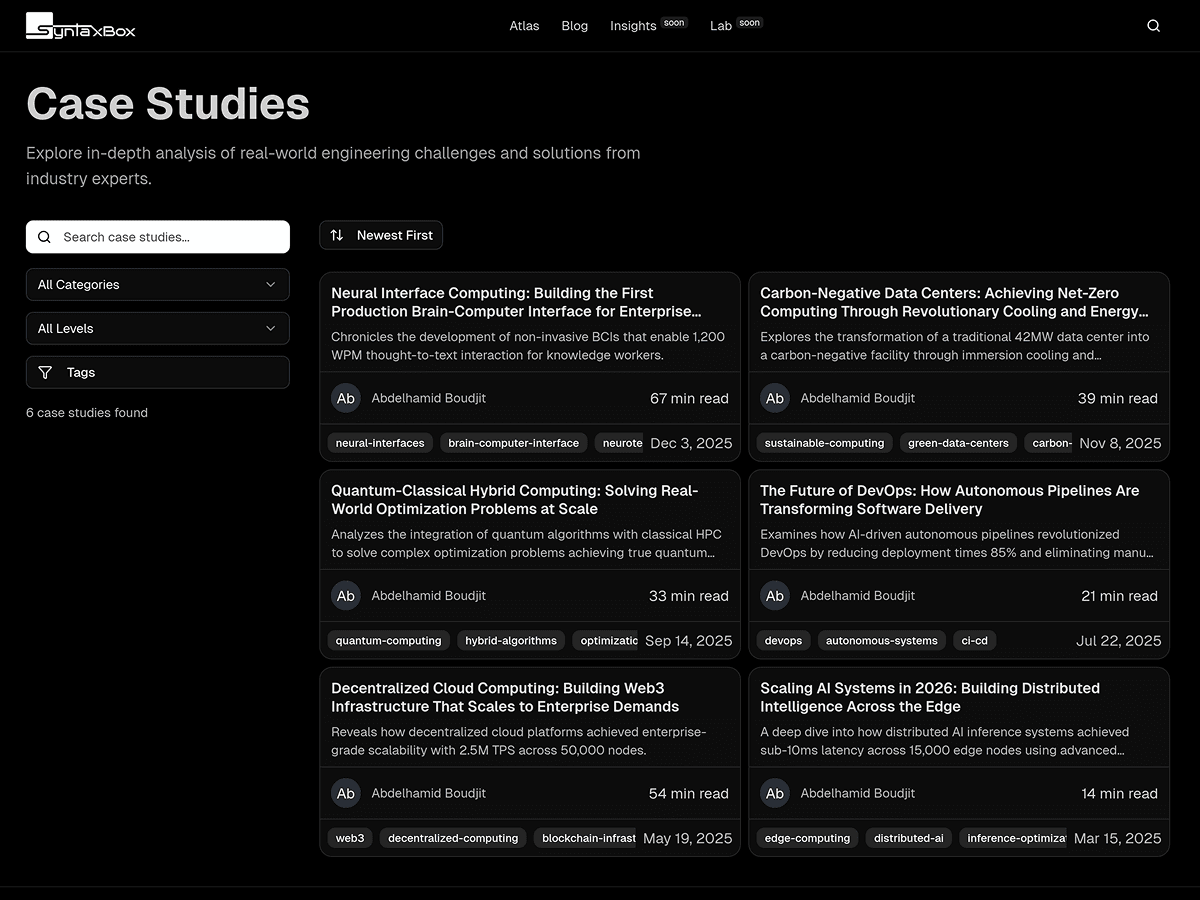
Task: Click author avatar on Scaling AI Systems card
Action: (x=774, y=793)
